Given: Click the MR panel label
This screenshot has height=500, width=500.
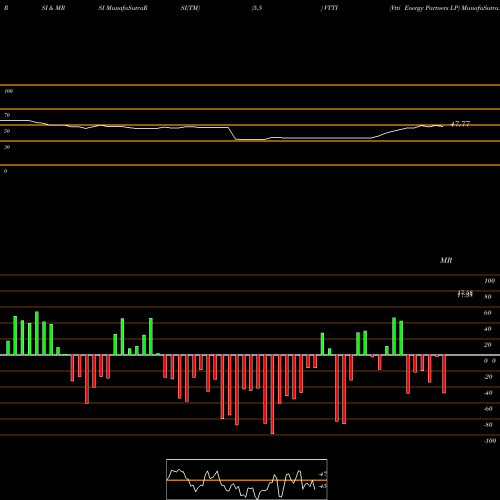Looking at the screenshot, I should (x=446, y=260).
